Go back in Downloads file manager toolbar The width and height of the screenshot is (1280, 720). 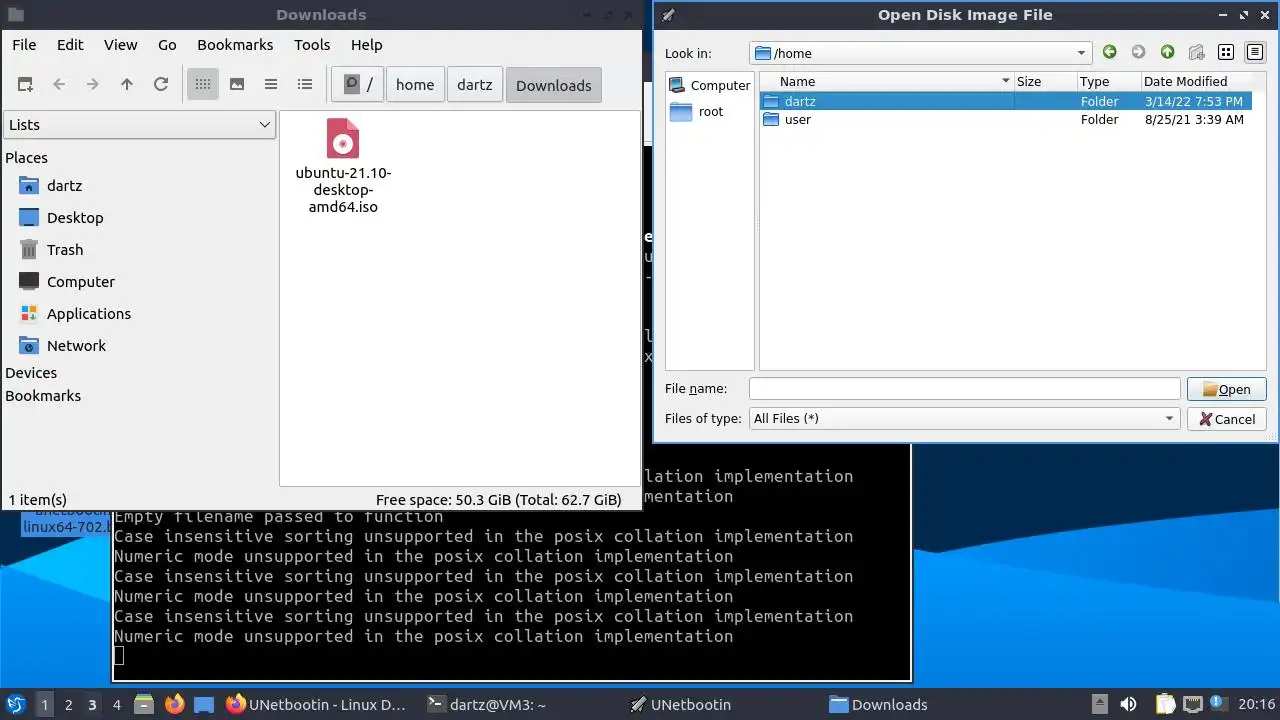pos(59,85)
